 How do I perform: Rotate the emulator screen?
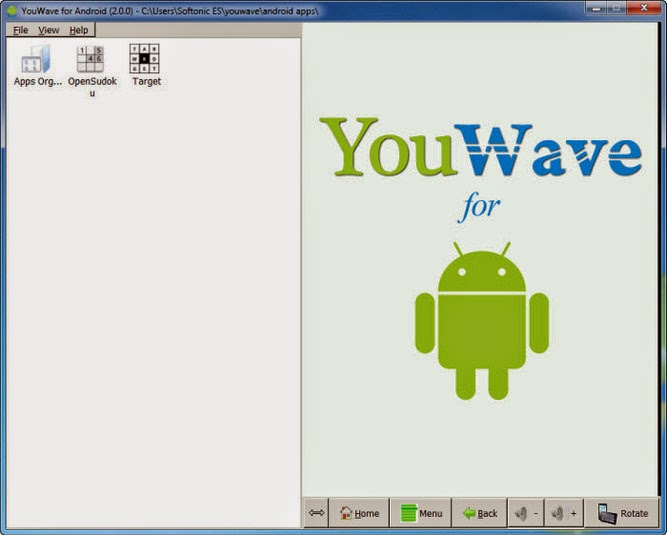[x=622, y=513]
